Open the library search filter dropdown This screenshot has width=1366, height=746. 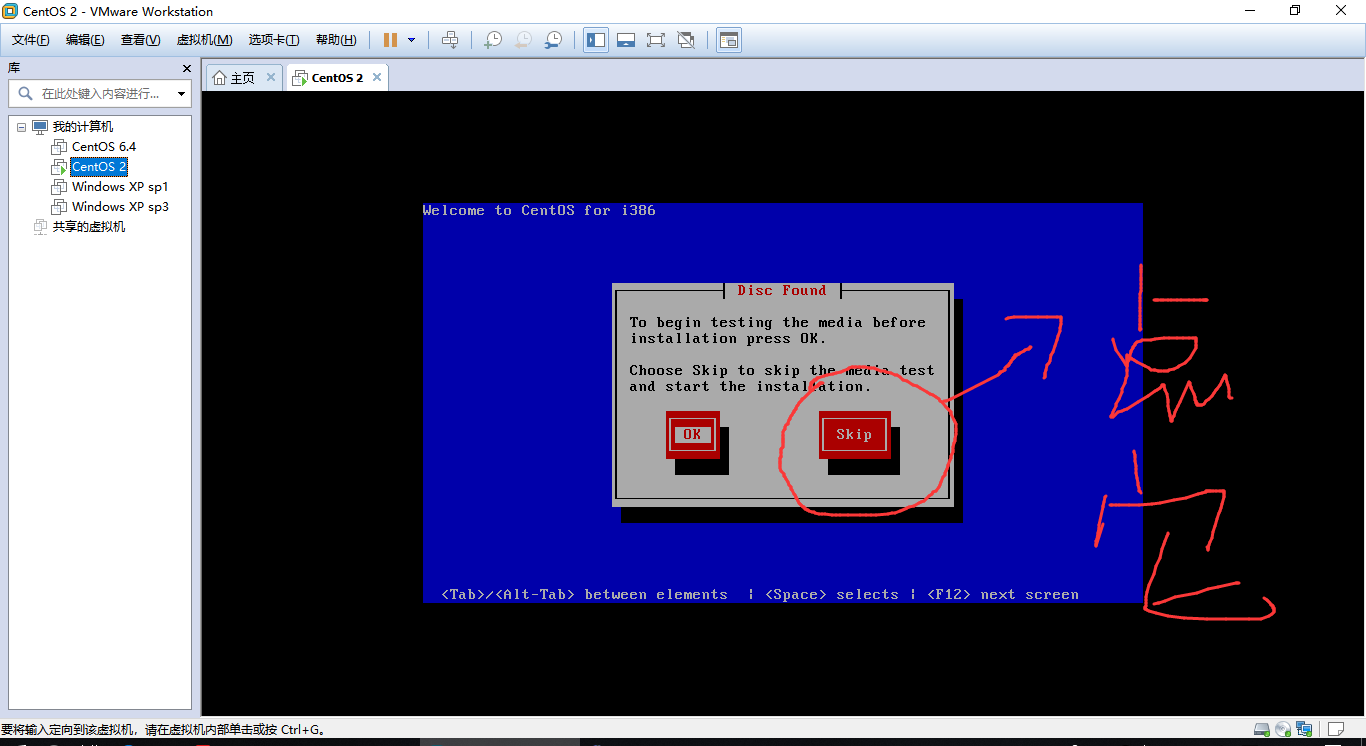(x=181, y=94)
